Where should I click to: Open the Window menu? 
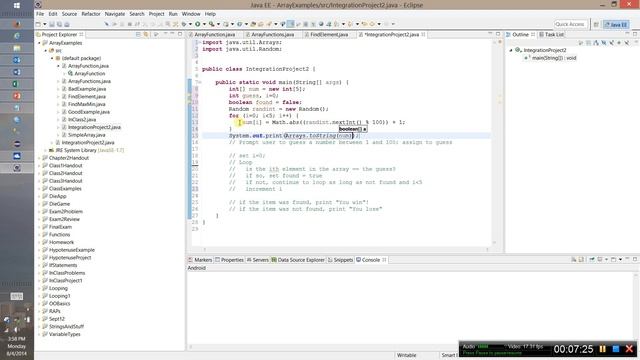[191, 14]
